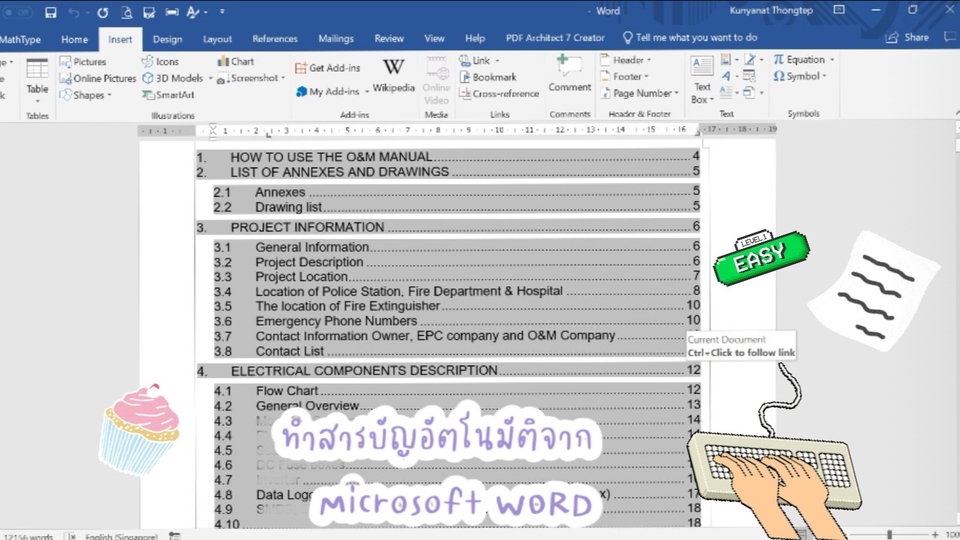Click Get Add-ins

328,68
